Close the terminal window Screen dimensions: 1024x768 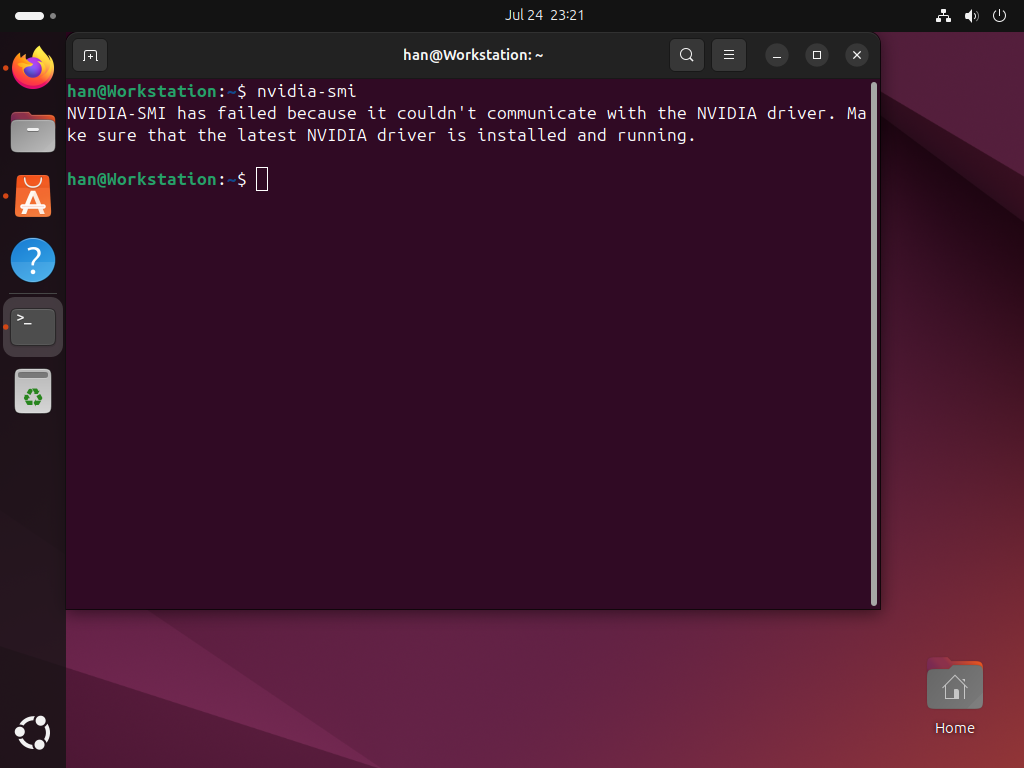click(x=857, y=56)
